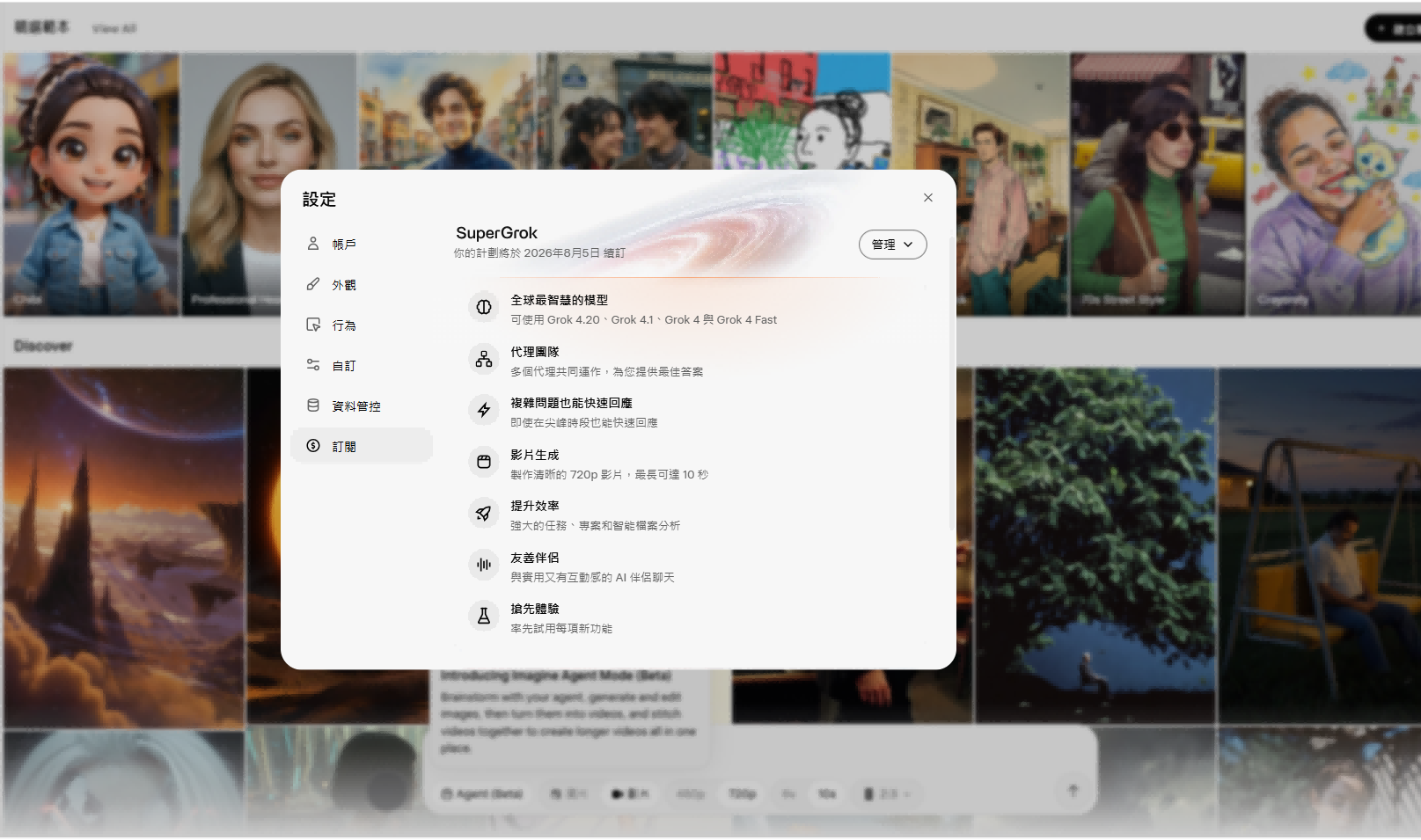The height and width of the screenshot is (840, 1421).
Task: Click the 提升效率 feature title
Action: (x=535, y=506)
